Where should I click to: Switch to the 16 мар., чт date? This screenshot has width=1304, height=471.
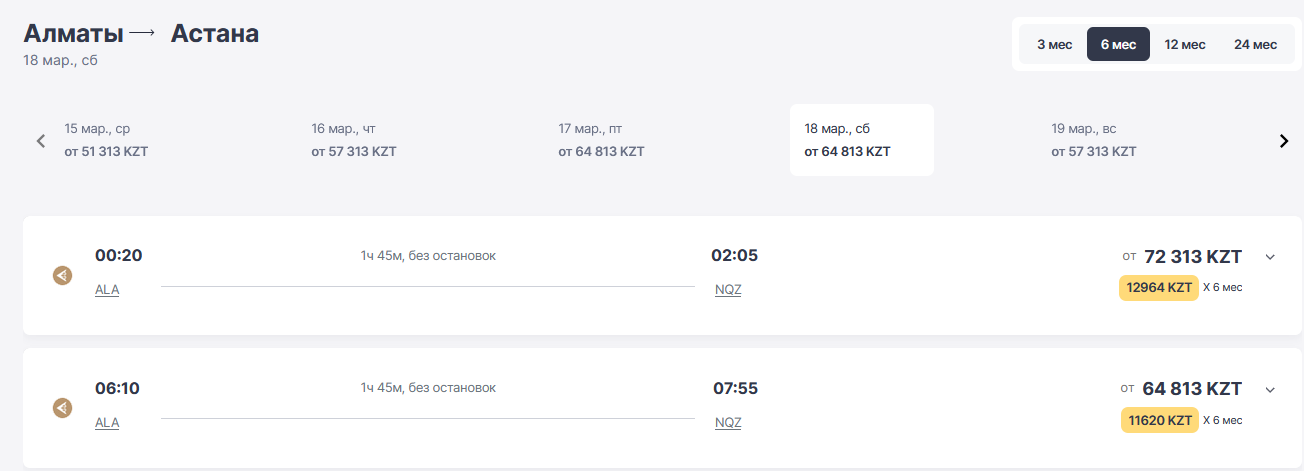[x=353, y=140]
